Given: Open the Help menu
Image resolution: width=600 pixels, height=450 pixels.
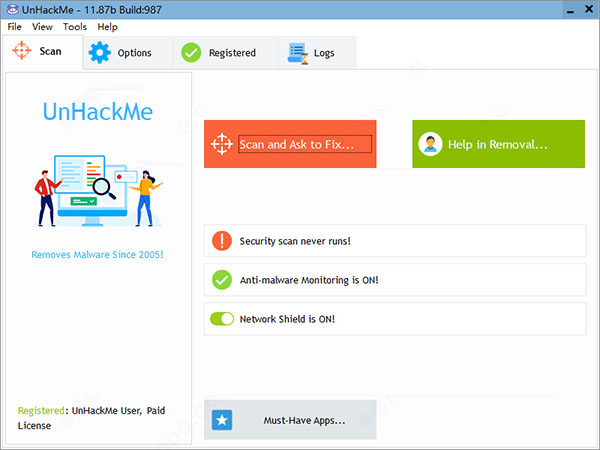Looking at the screenshot, I should point(108,27).
